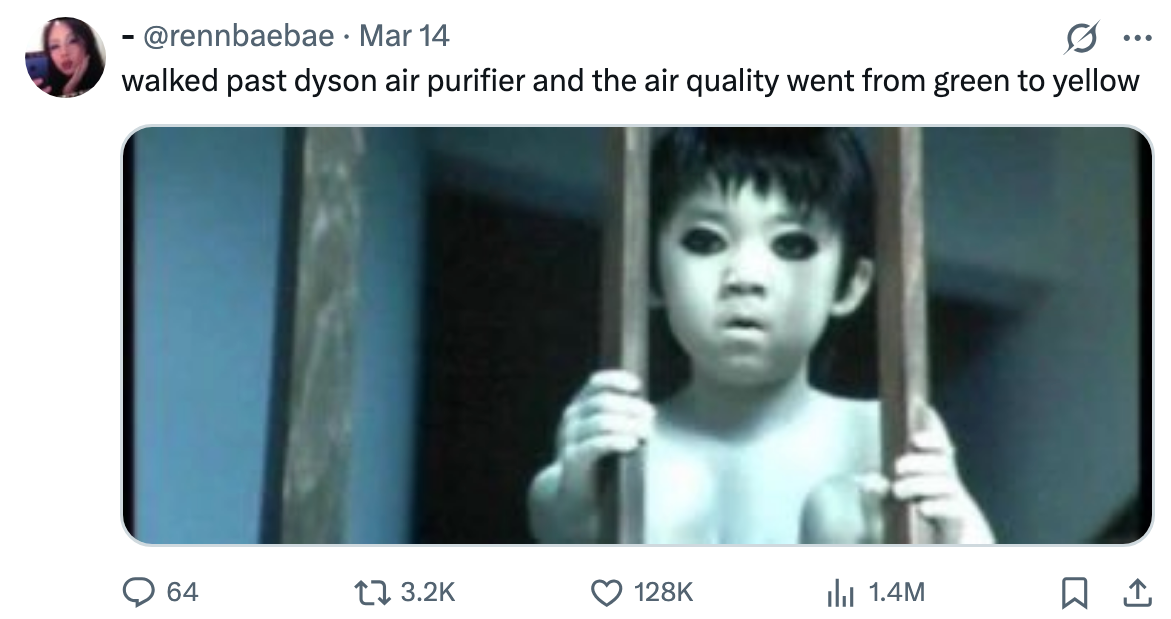Share the tweet via upload arrow icon

point(1136,592)
